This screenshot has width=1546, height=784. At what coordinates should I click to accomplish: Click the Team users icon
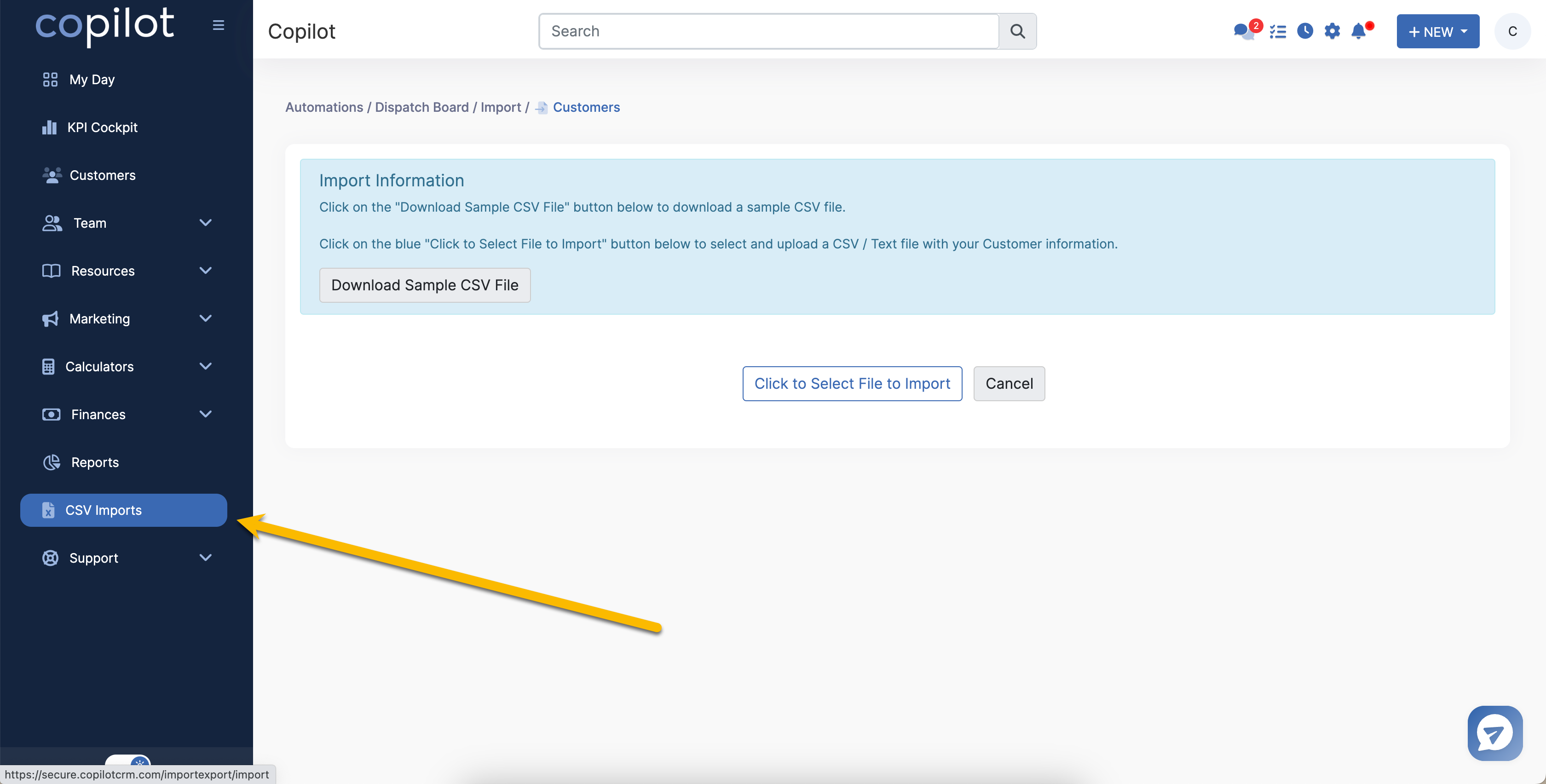(52, 223)
